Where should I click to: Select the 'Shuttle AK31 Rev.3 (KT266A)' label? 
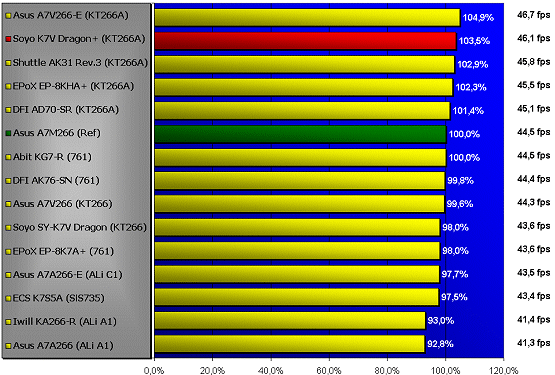point(80,62)
